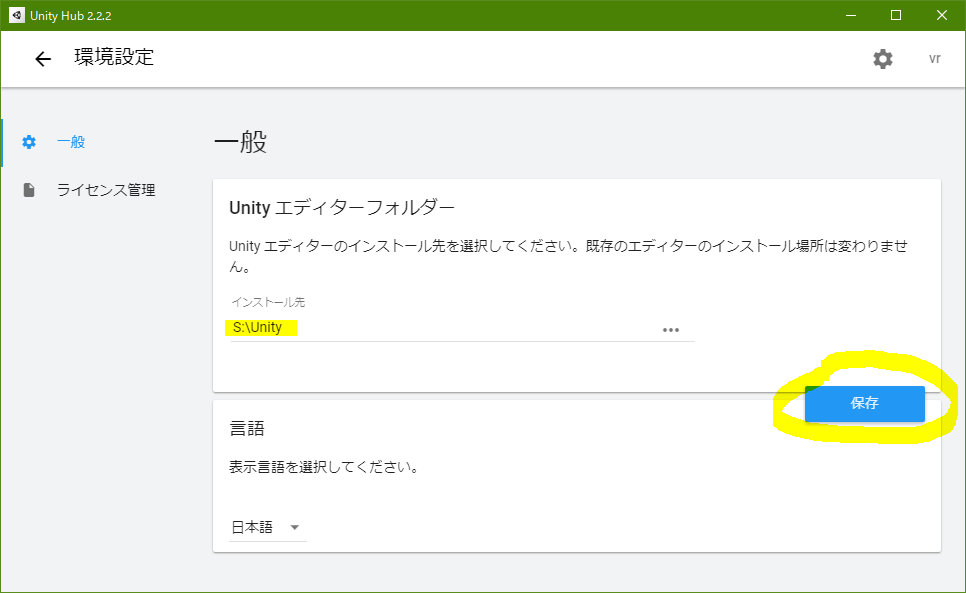Open the 'vr' account menu
Image resolution: width=966 pixels, height=593 pixels.
935,58
